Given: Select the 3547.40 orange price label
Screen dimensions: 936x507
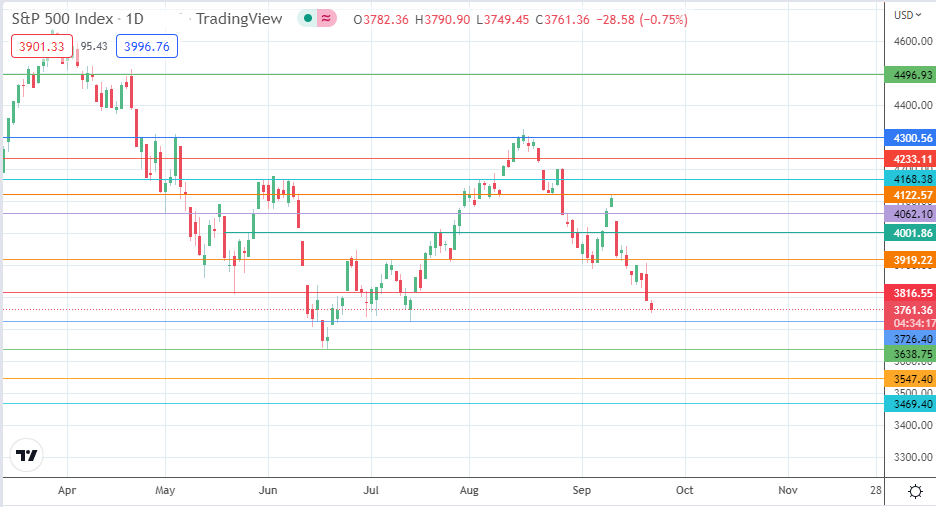Looking at the screenshot, I should point(910,379).
